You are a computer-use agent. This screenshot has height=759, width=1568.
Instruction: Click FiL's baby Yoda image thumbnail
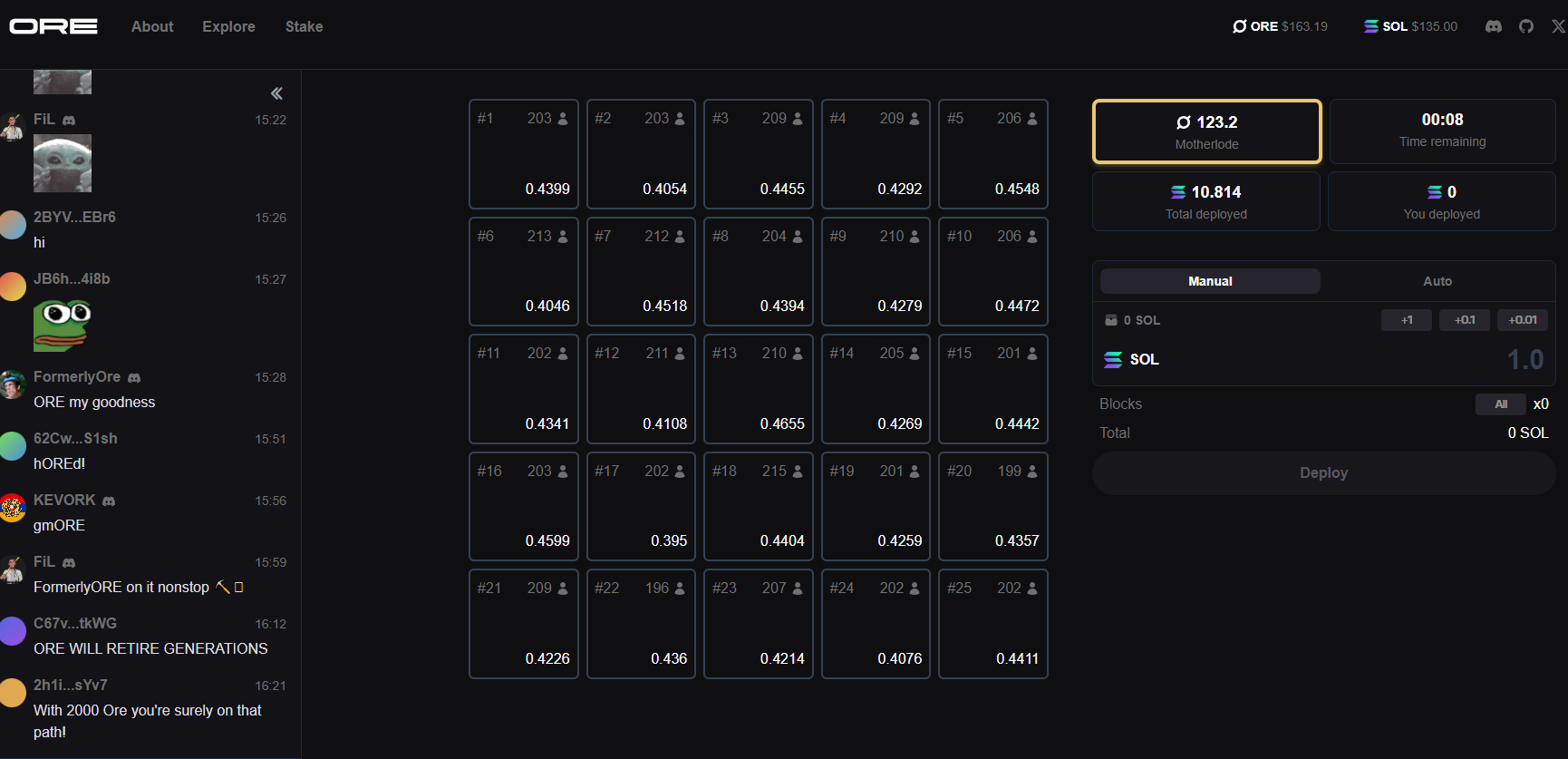click(x=63, y=163)
